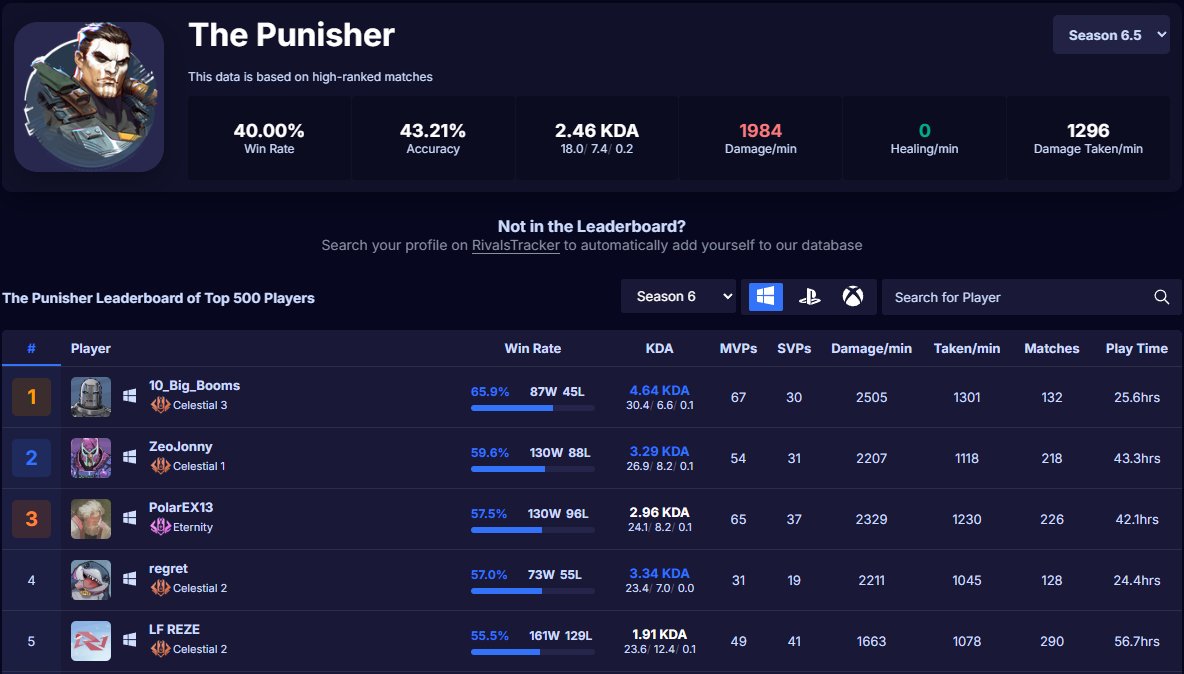Click 10_Big_Booms avatar image

click(x=91, y=397)
